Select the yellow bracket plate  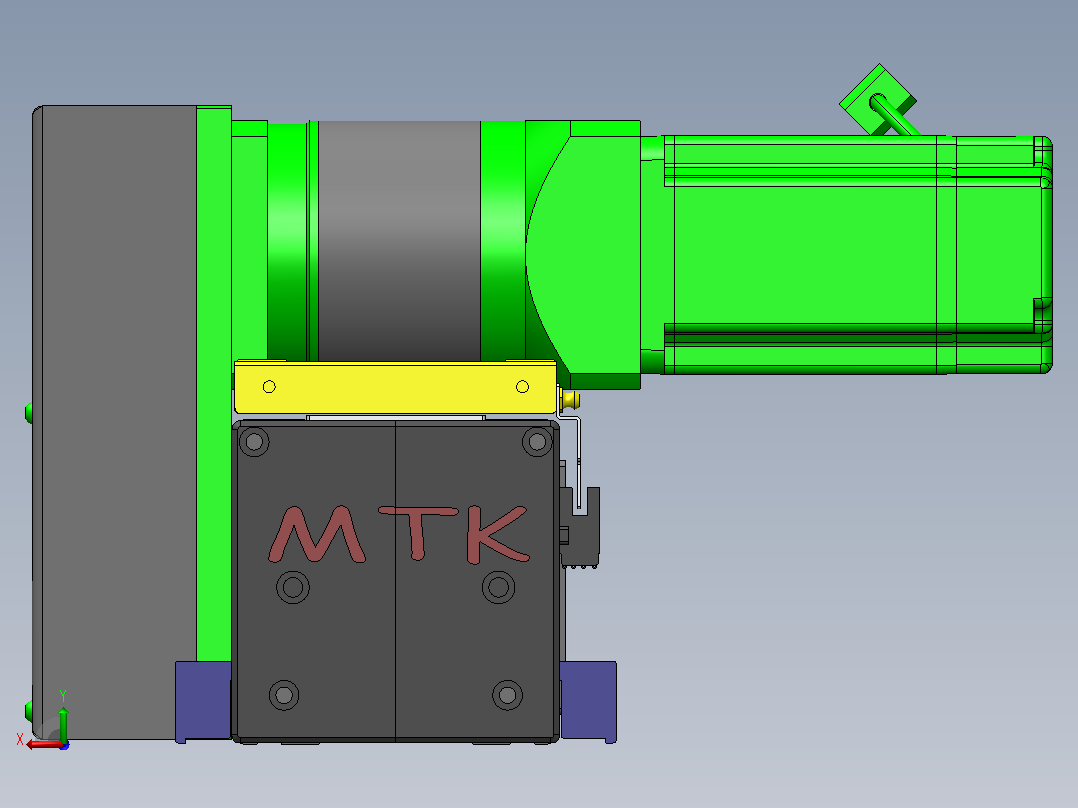tap(395, 387)
